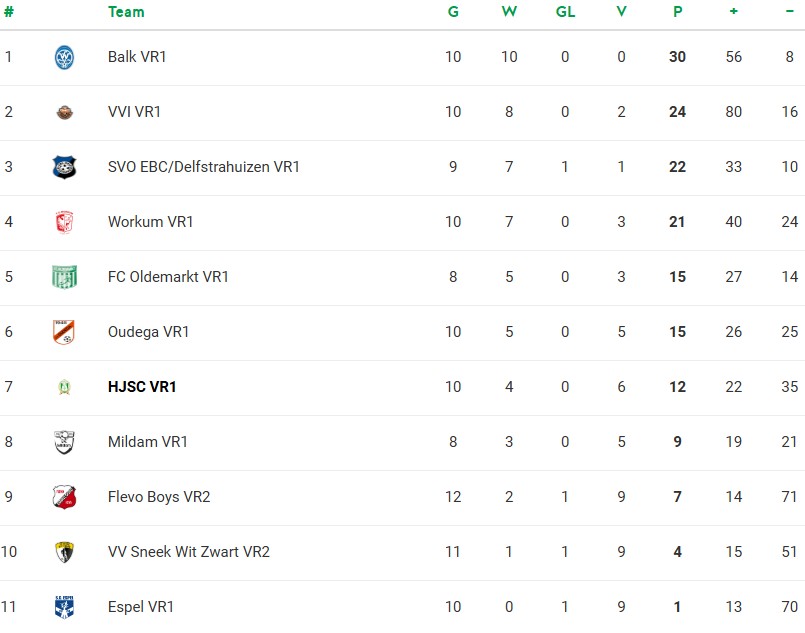Click the Mildam VR1 club logo
This screenshot has width=805, height=633.
click(64, 442)
